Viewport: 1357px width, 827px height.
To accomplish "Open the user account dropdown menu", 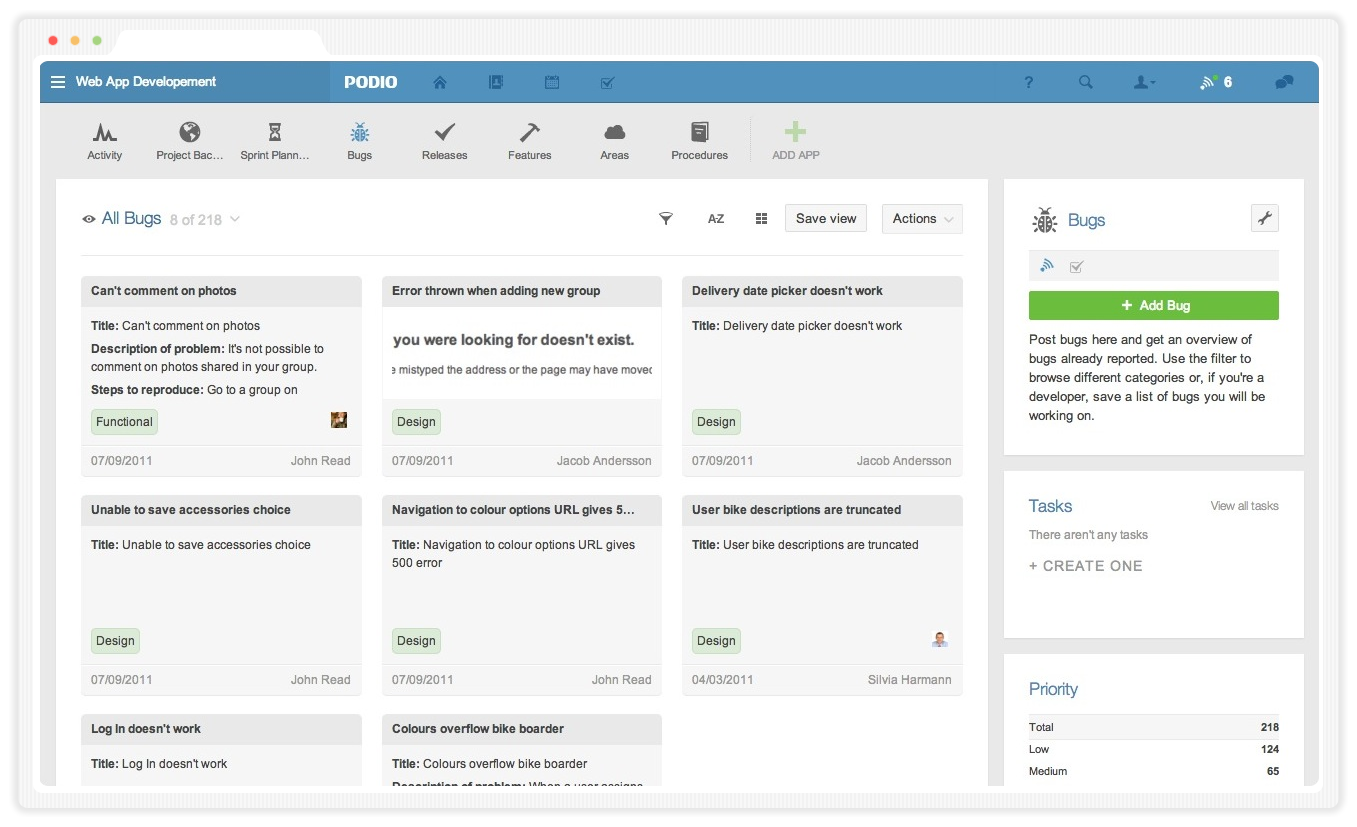I will click(x=1144, y=83).
